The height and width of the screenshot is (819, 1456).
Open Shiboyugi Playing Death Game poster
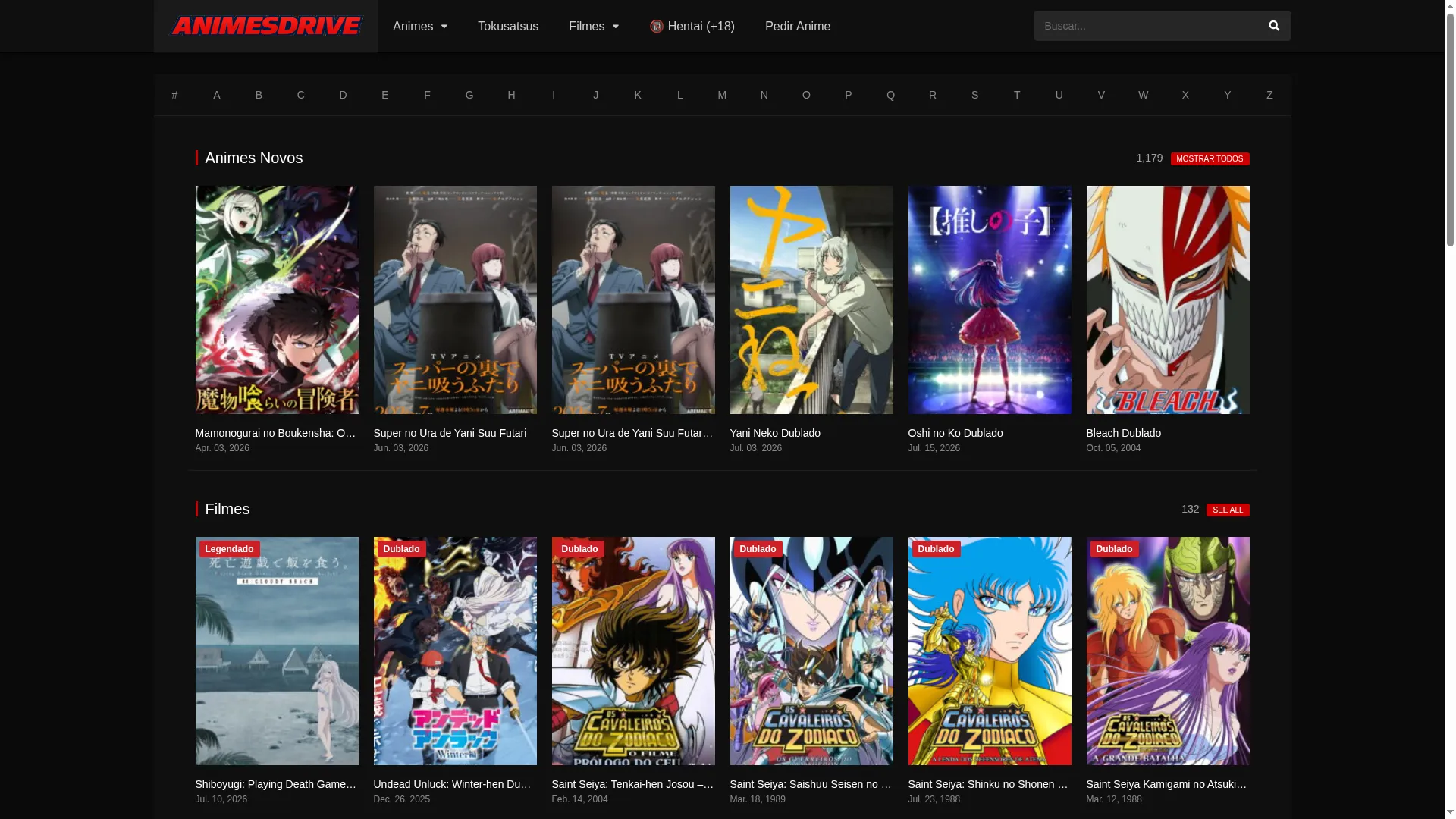pos(277,651)
